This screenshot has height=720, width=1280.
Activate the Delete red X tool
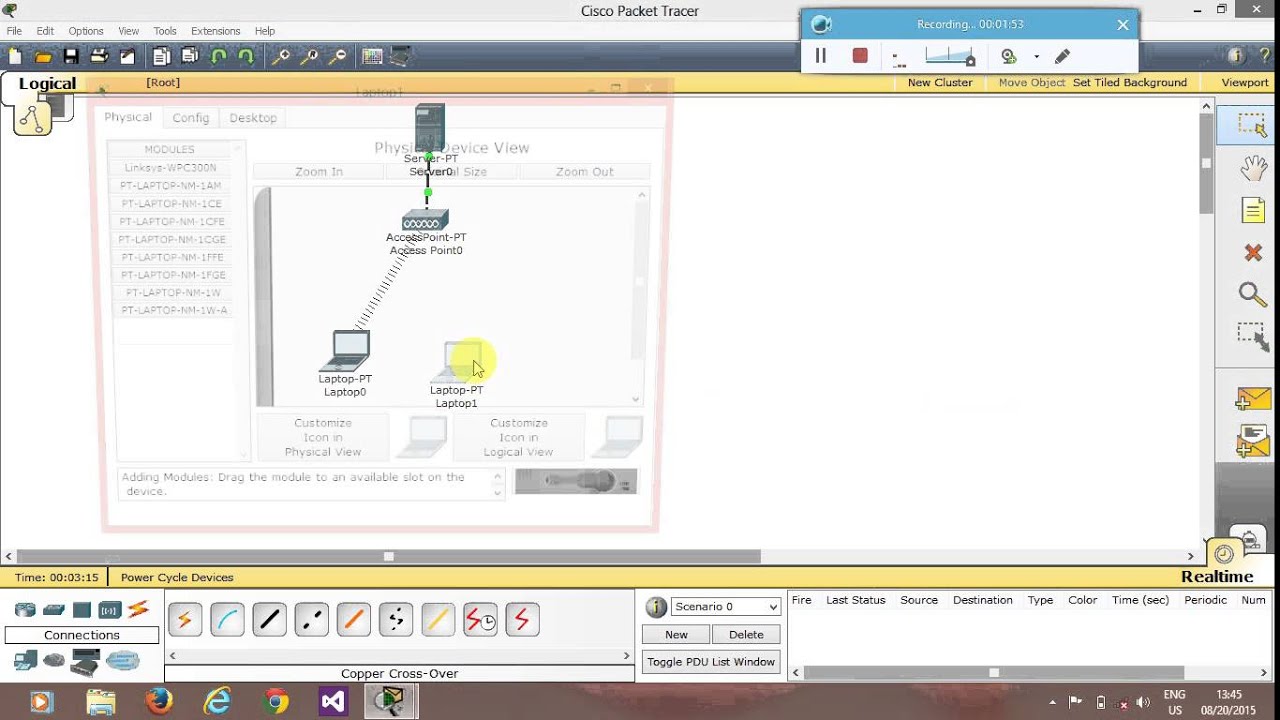1252,253
